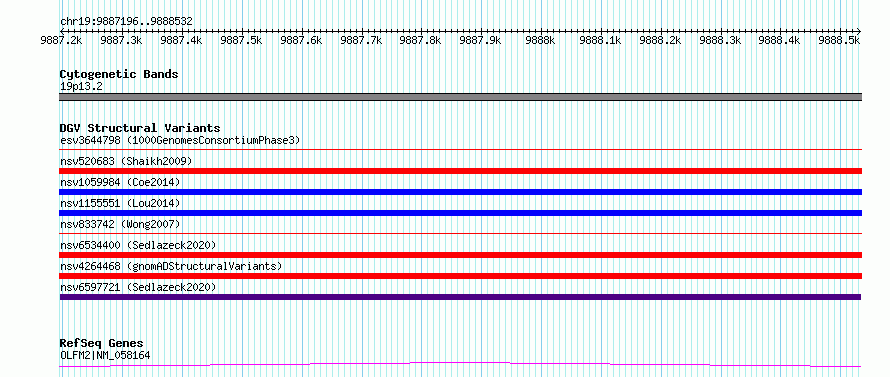Click the magenta OLFM2 gene line
890x377 pixels.
[460, 364]
